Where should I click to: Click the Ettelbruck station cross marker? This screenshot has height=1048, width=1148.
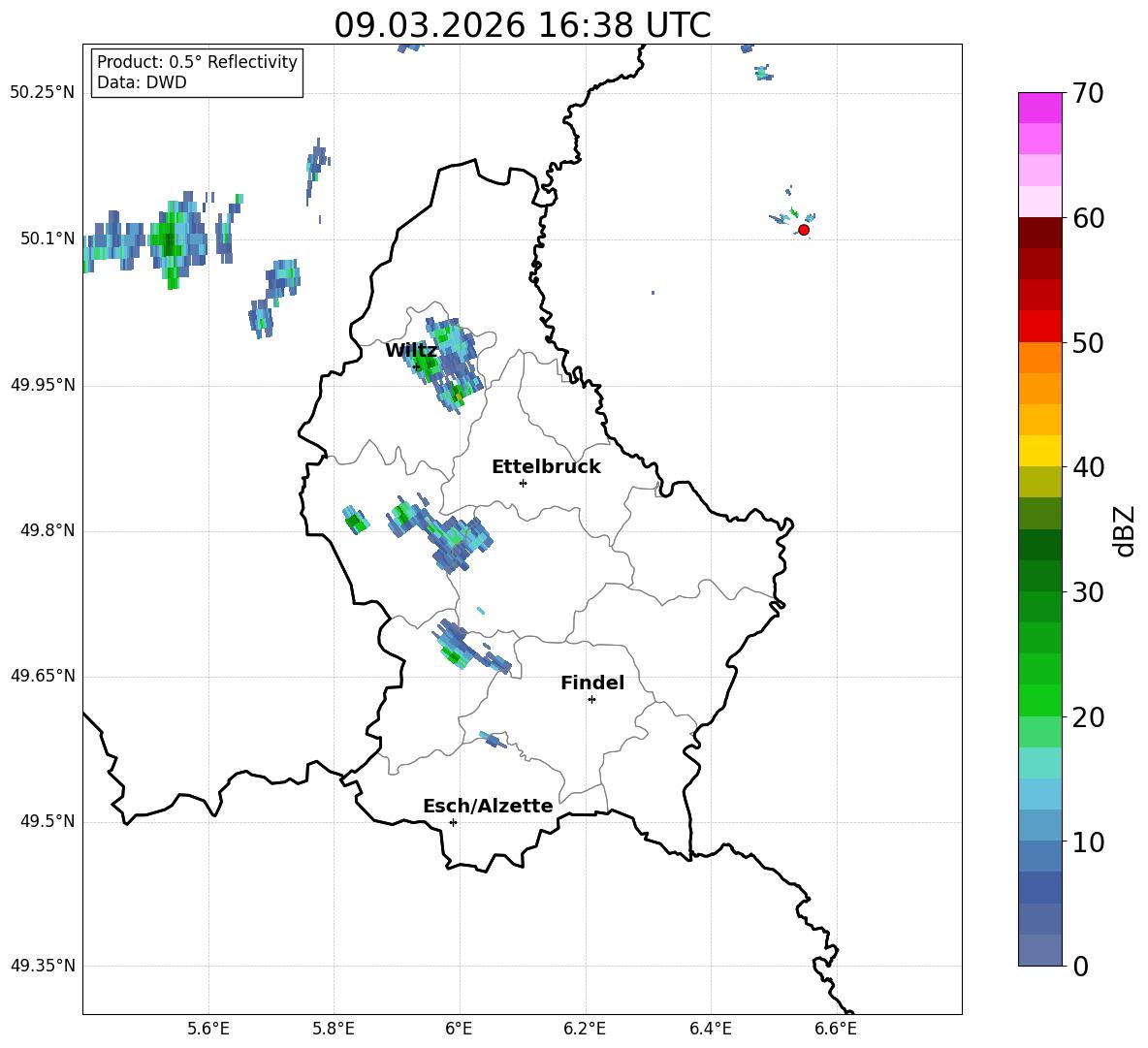pos(523,483)
